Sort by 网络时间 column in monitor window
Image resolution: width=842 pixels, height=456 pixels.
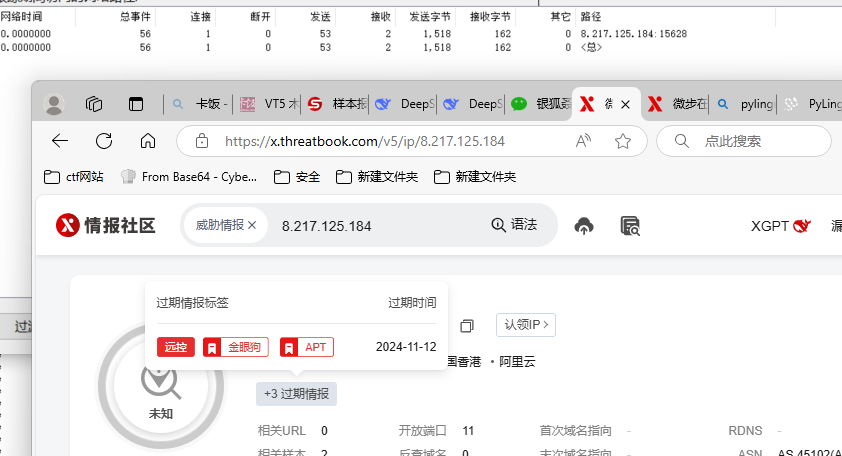click(x=21, y=17)
